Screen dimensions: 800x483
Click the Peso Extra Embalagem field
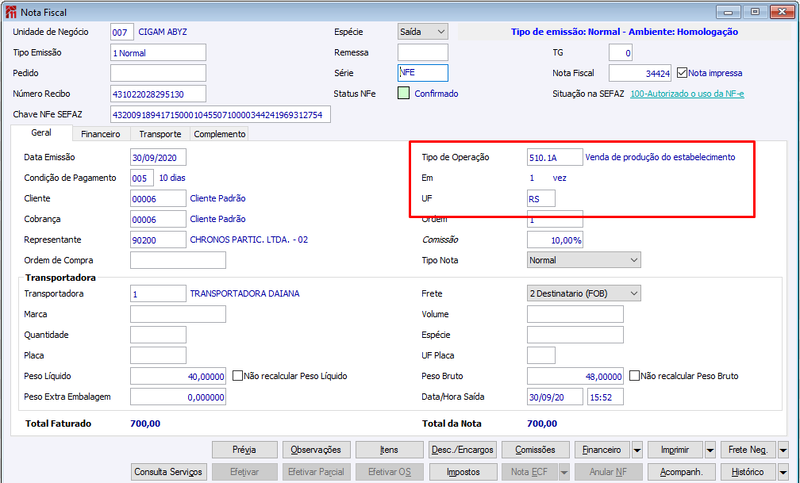[x=178, y=397]
